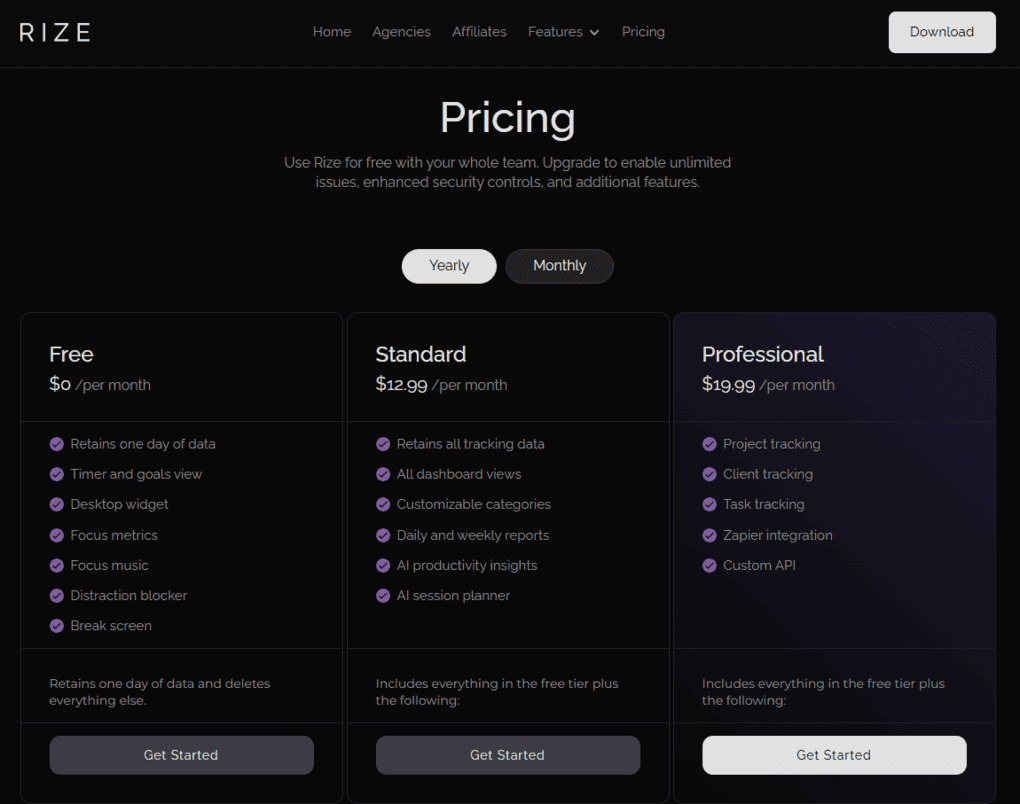Expand the Features dropdown menu
Screen dimensions: 1020x804
[x=556, y=32]
